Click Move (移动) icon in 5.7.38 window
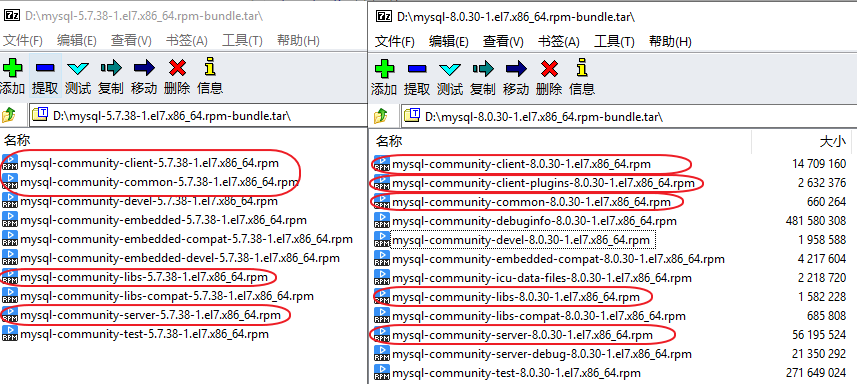 point(144,68)
